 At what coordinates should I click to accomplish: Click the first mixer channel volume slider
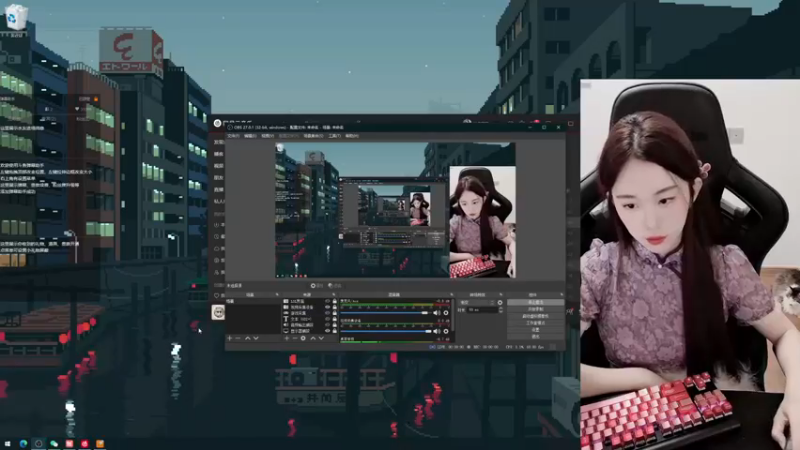click(x=385, y=313)
